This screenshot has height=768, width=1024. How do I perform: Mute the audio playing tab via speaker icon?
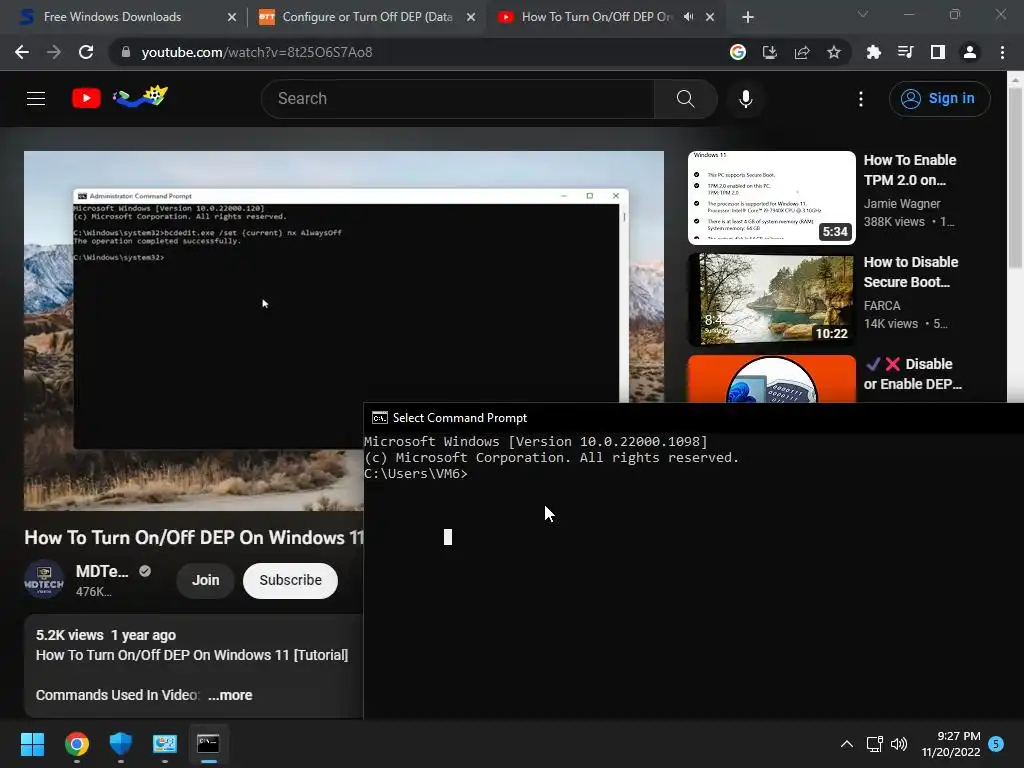[x=688, y=17]
